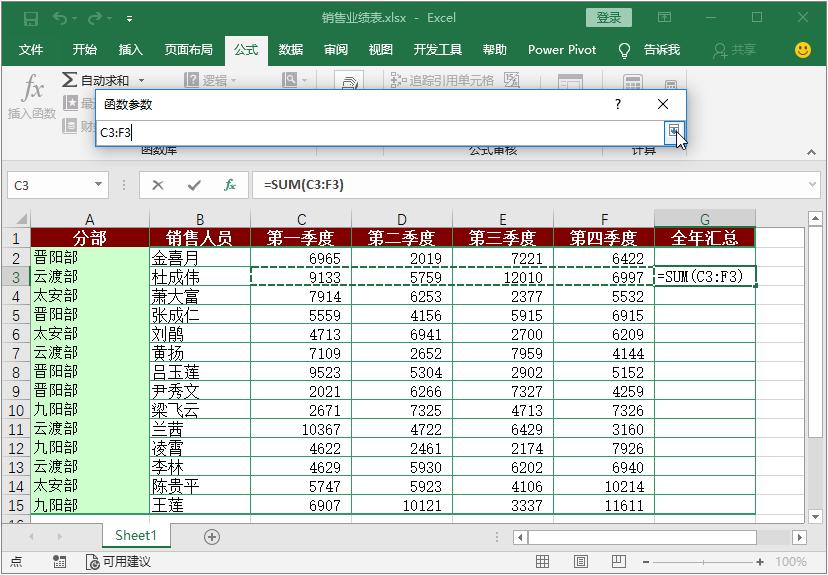Image resolution: width=828 pixels, height=575 pixels.
Task: Open the Name Box dropdown arrow
Action: pos(98,185)
